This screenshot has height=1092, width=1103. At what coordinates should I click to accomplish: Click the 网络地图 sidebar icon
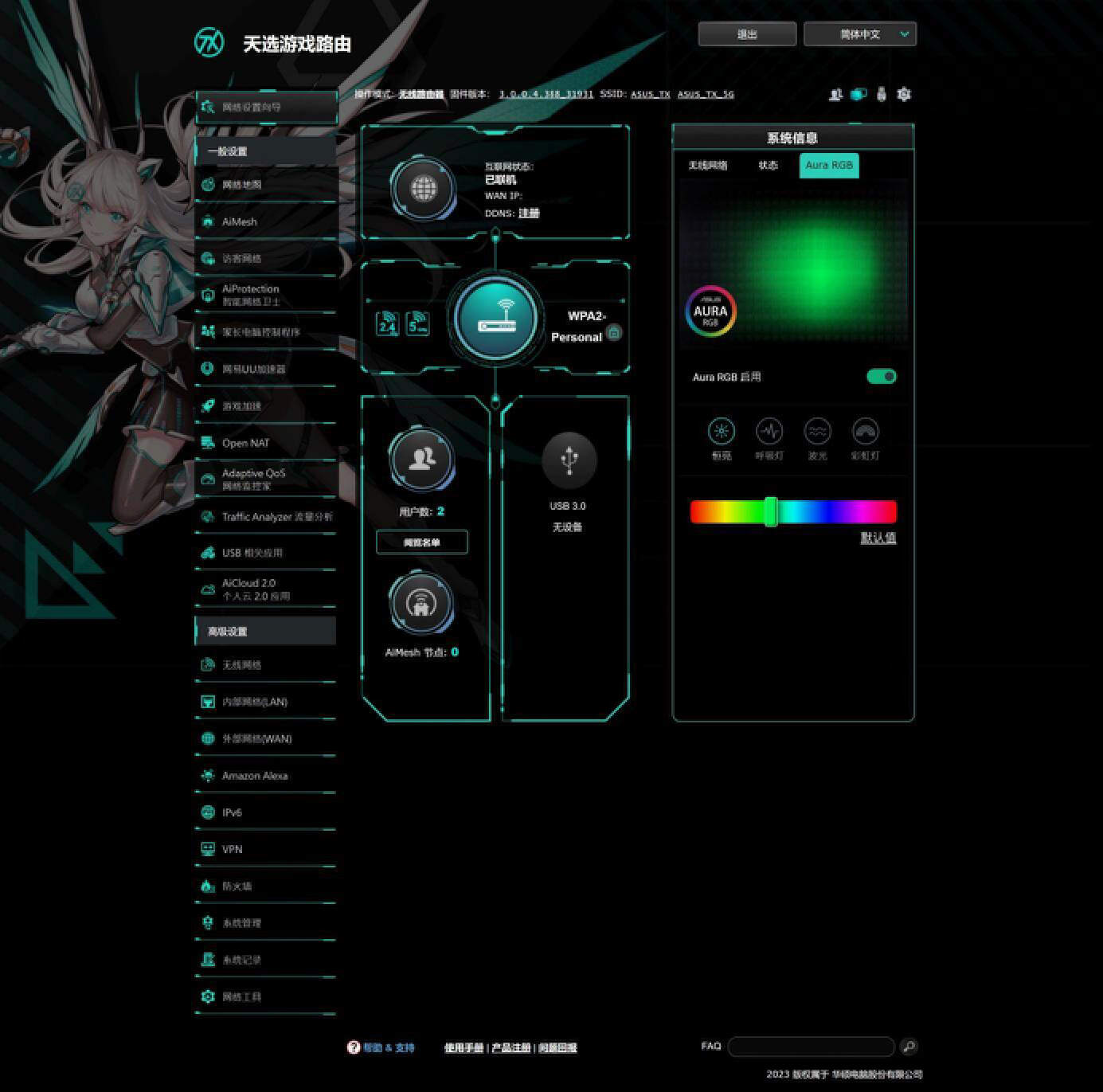(x=208, y=185)
